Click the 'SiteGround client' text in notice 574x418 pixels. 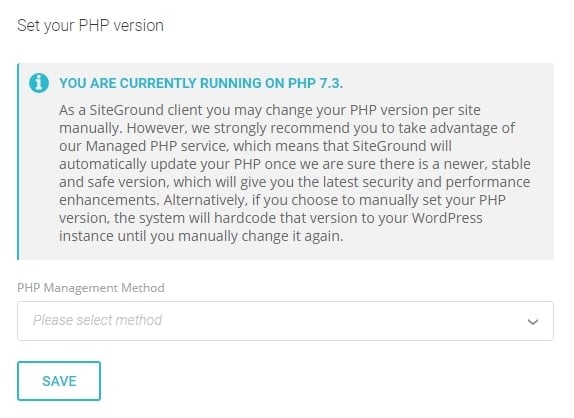[145, 110]
